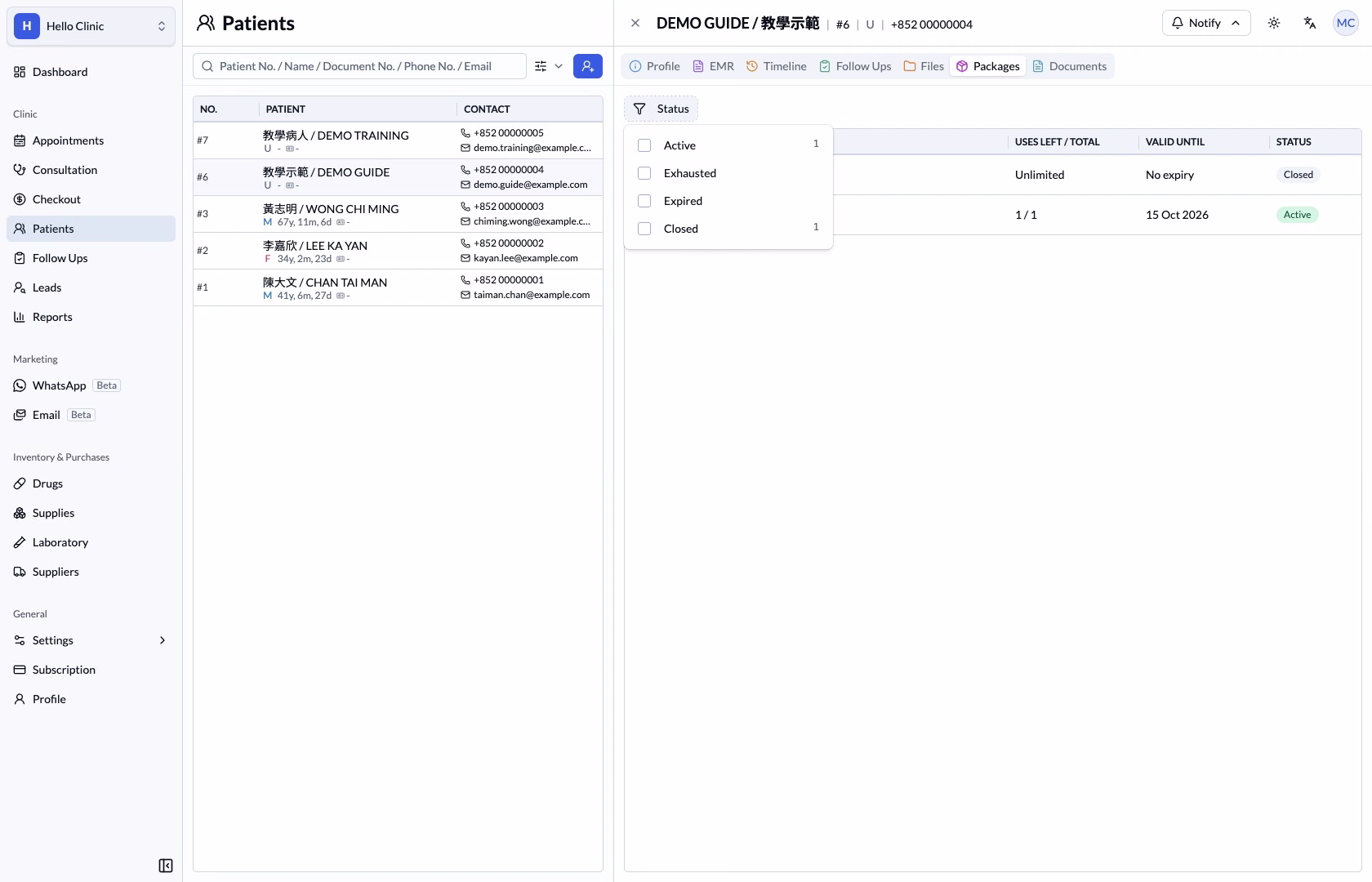Open Email marketing page
The image size is (1372, 882).
coord(91,415)
